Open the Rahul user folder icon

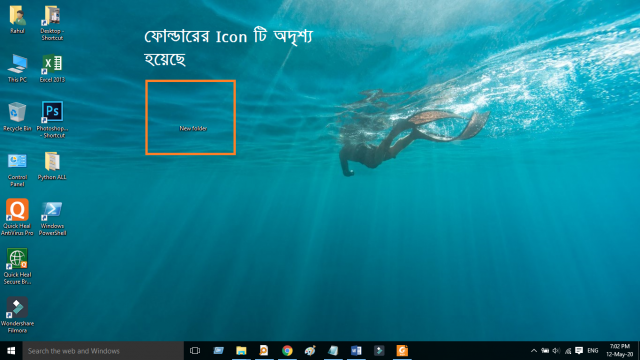(x=17, y=16)
